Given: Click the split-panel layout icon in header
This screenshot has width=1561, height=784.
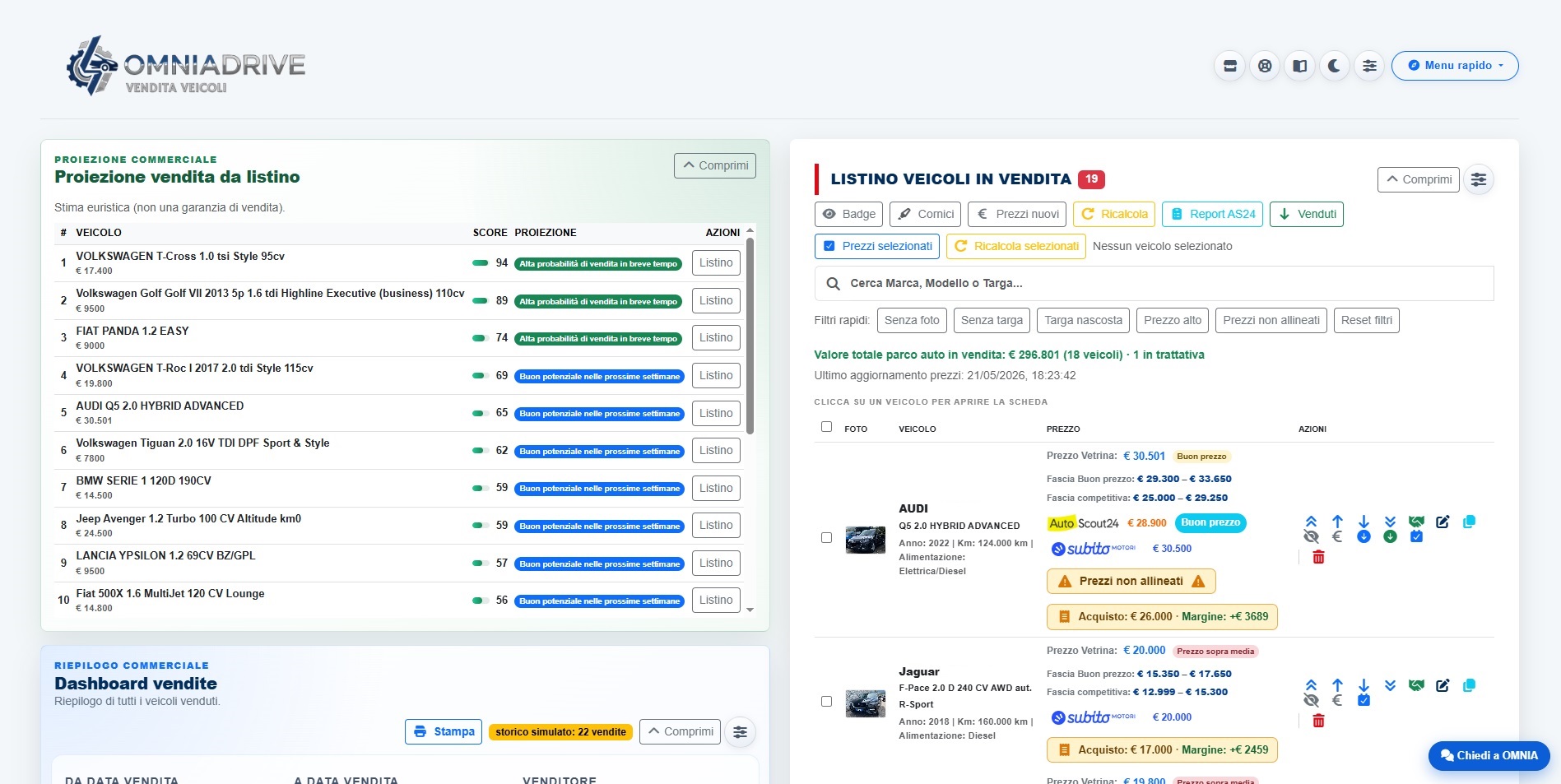Looking at the screenshot, I should pyautogui.click(x=1299, y=66).
